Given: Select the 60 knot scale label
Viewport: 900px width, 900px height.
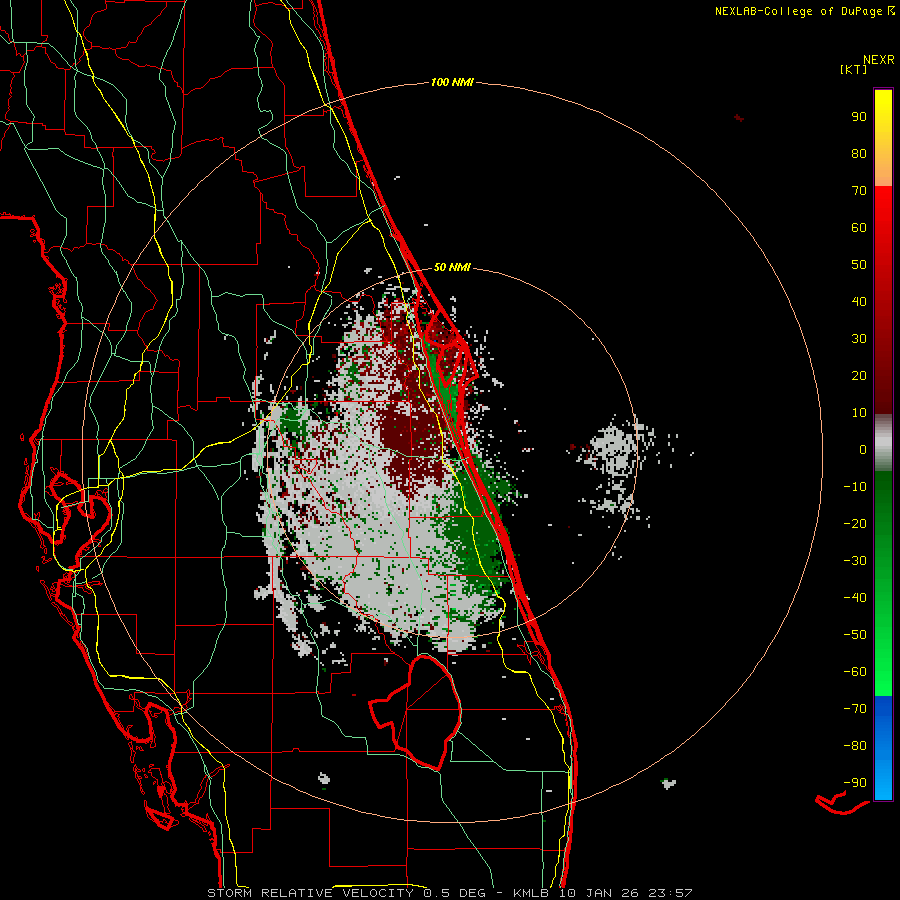Looking at the screenshot, I should coord(859,228).
